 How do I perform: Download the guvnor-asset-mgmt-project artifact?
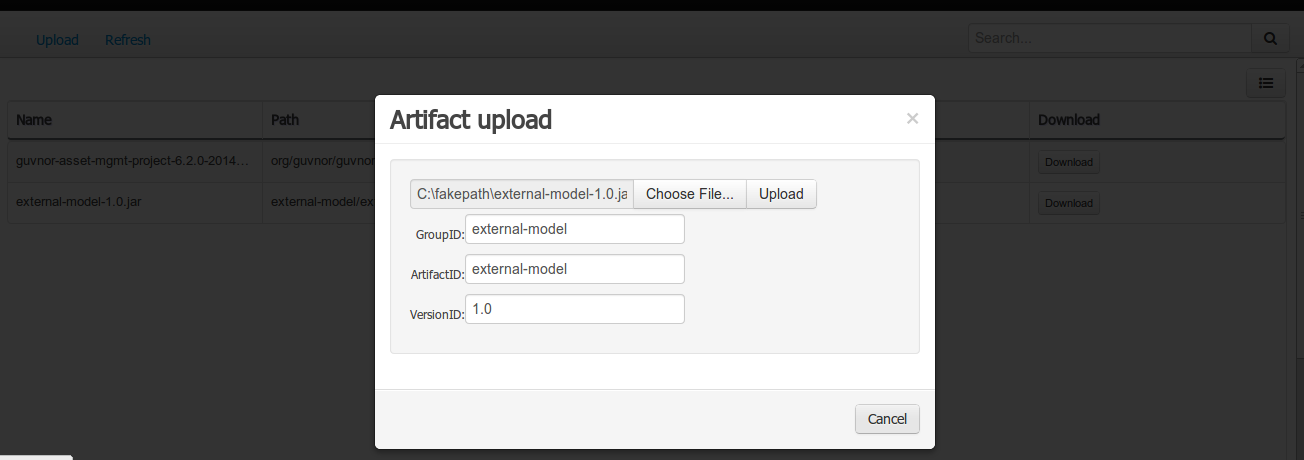pyautogui.click(x=1068, y=162)
